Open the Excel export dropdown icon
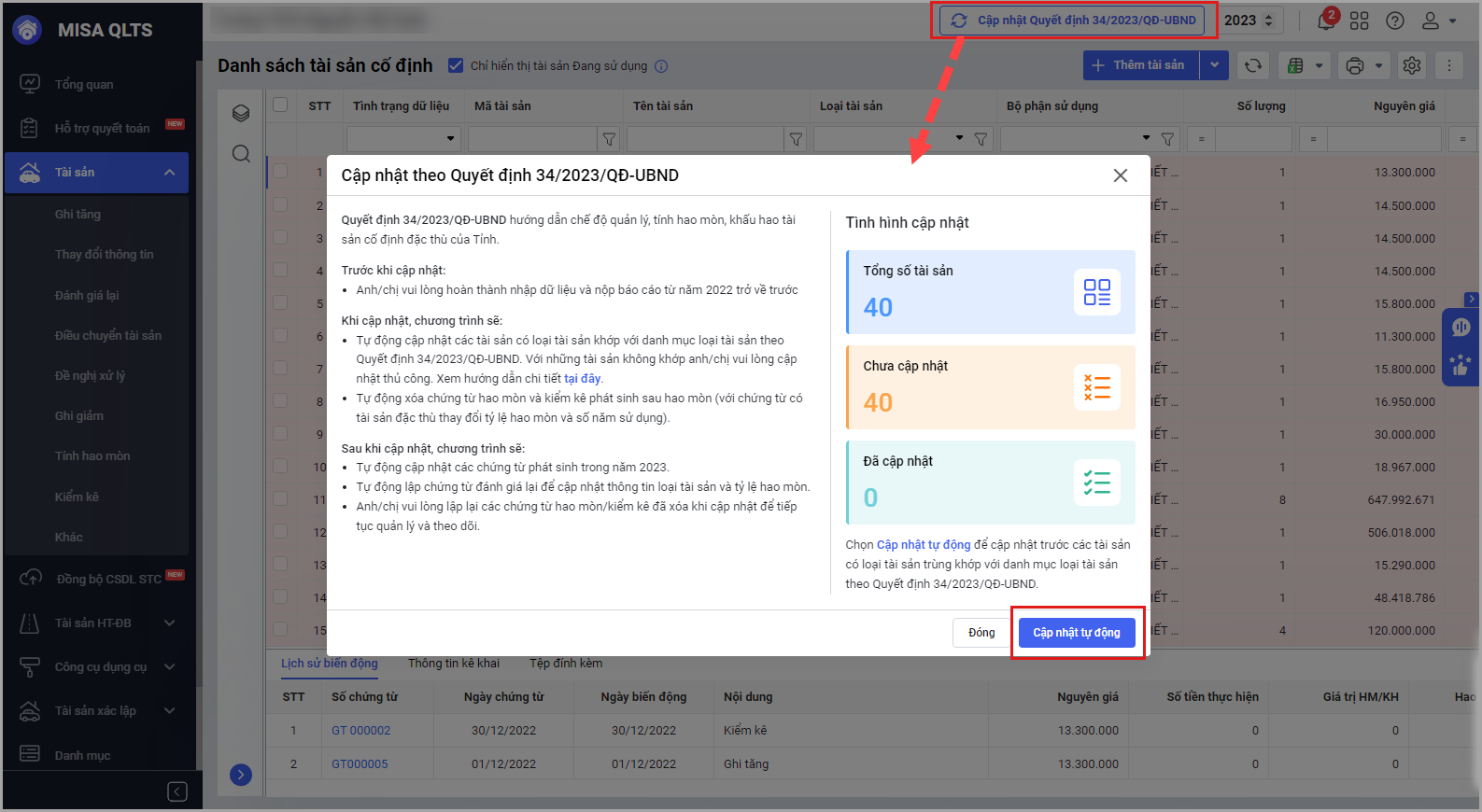This screenshot has height=812, width=1482. click(x=1306, y=65)
